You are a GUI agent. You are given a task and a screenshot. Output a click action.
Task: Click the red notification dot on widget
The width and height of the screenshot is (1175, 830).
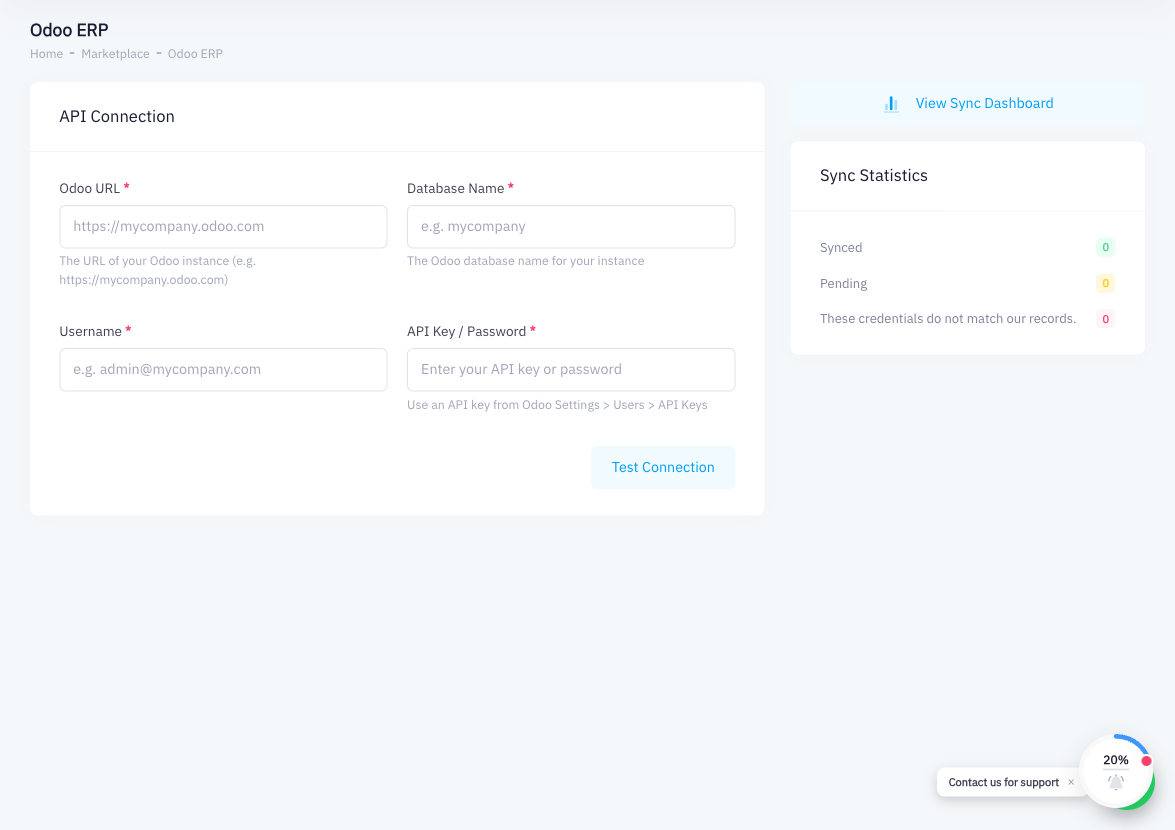[x=1146, y=761]
